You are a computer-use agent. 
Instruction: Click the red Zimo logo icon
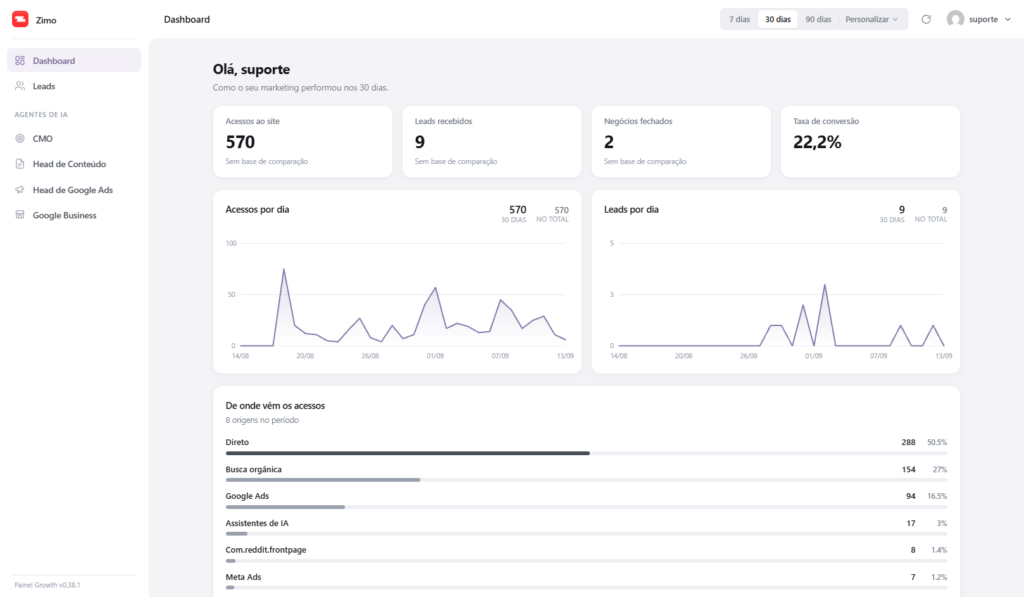[x=20, y=20]
